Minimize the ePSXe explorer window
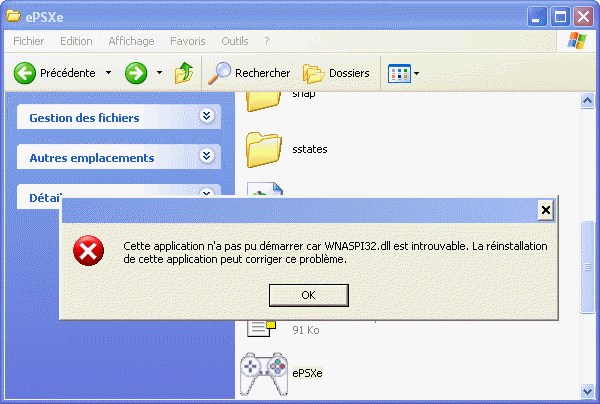This screenshot has width=600, height=404. [x=537, y=17]
